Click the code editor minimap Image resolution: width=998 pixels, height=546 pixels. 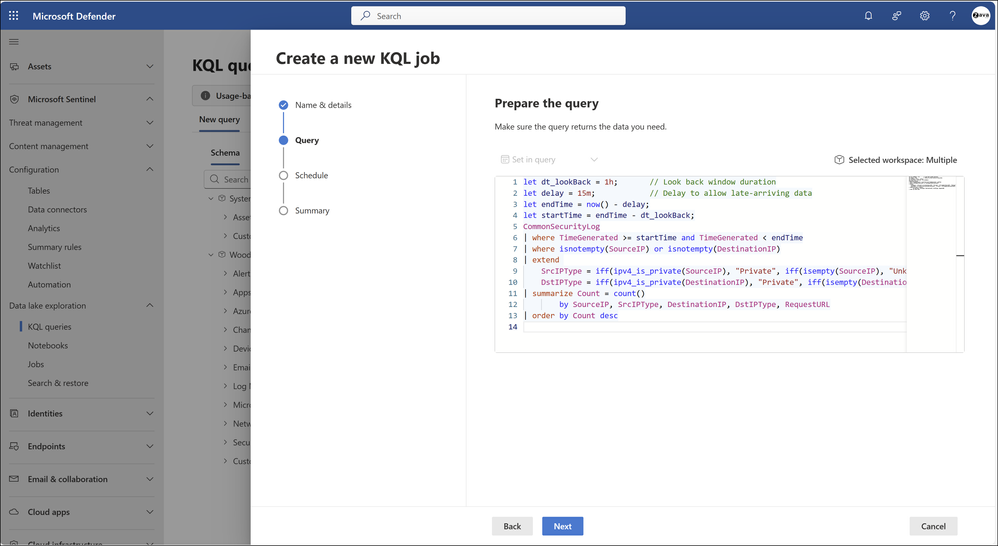point(932,264)
